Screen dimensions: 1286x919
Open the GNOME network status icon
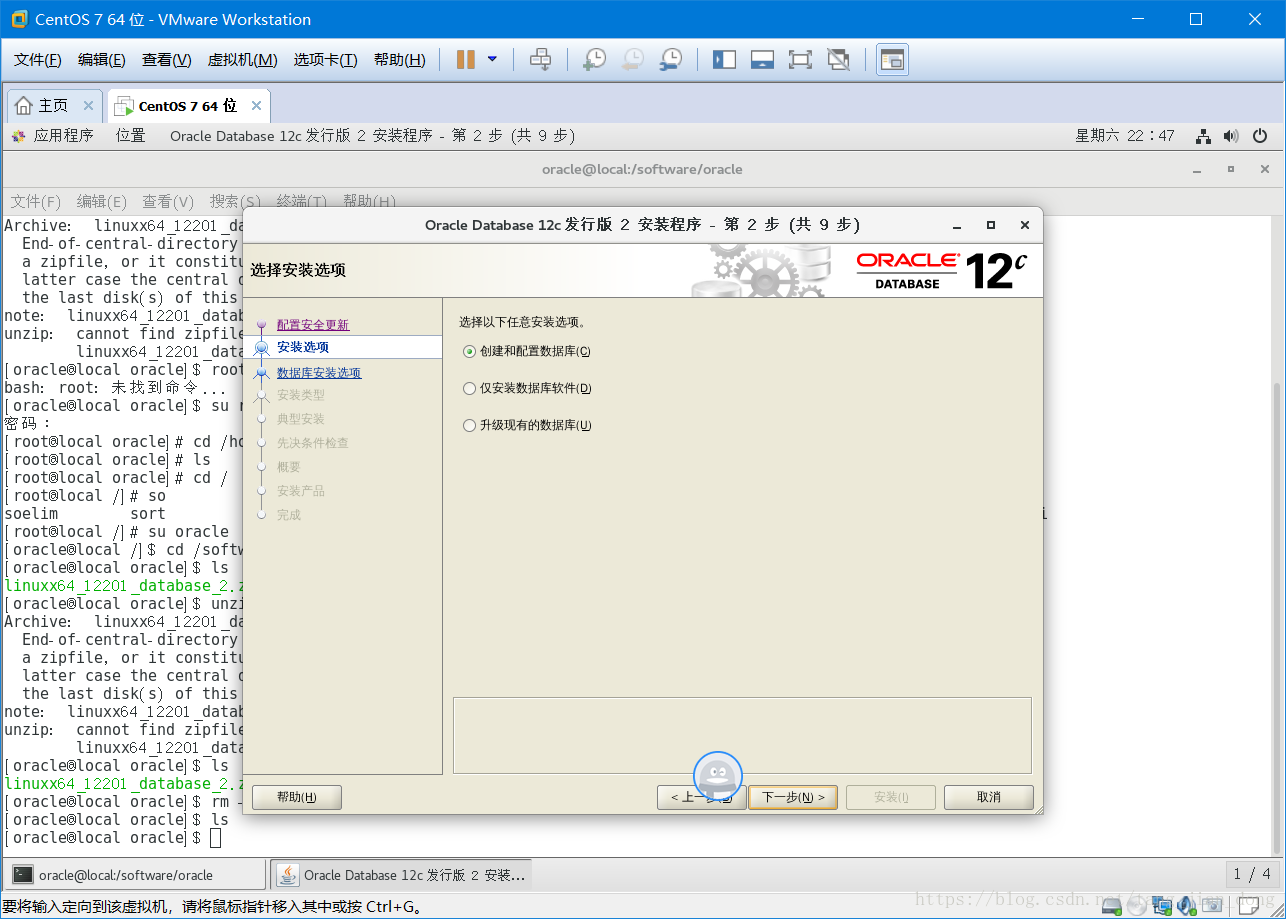1204,136
